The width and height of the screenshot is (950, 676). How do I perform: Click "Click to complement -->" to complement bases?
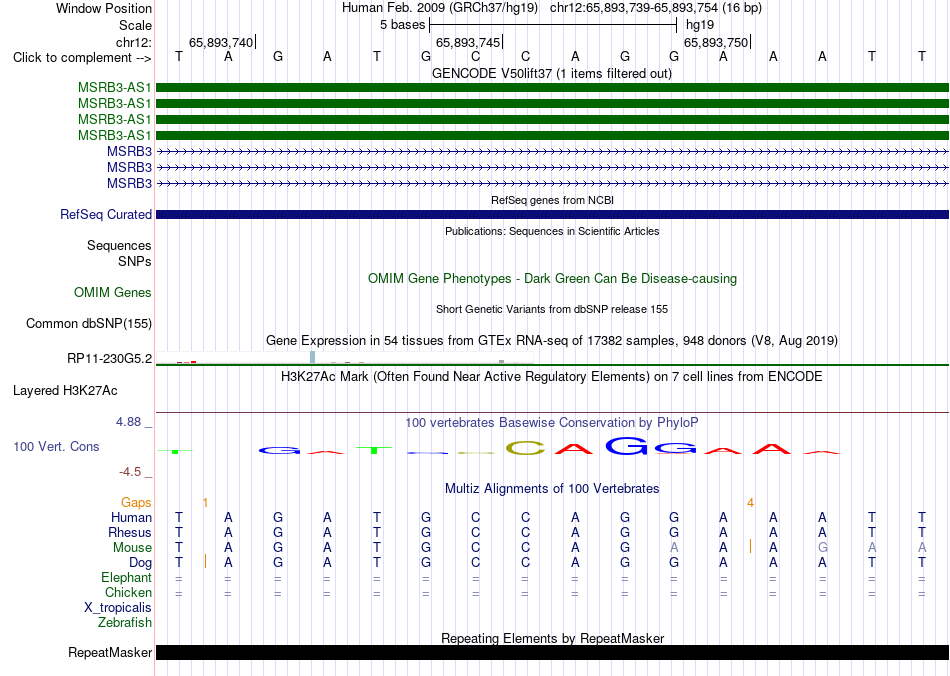pos(82,58)
